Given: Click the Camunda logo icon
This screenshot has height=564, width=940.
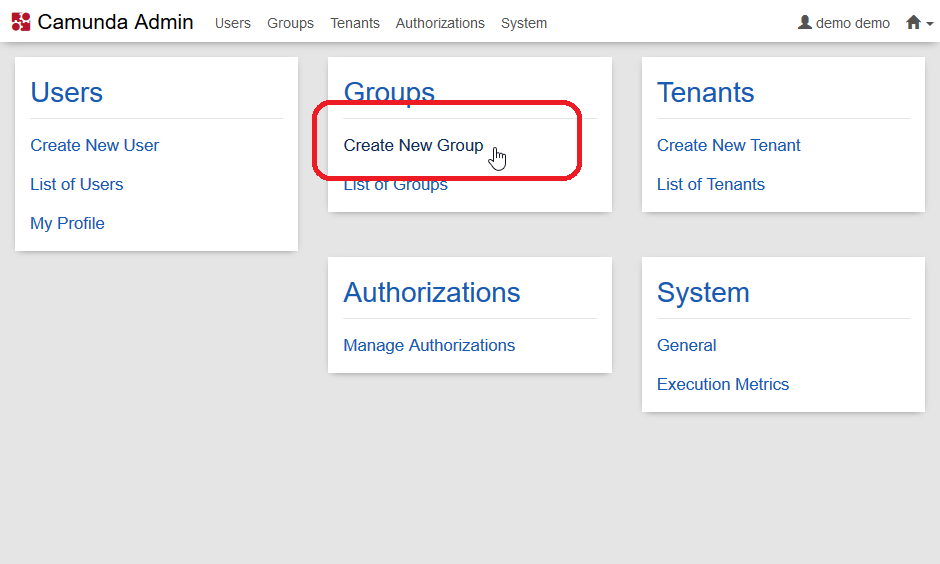Looking at the screenshot, I should (21, 22).
